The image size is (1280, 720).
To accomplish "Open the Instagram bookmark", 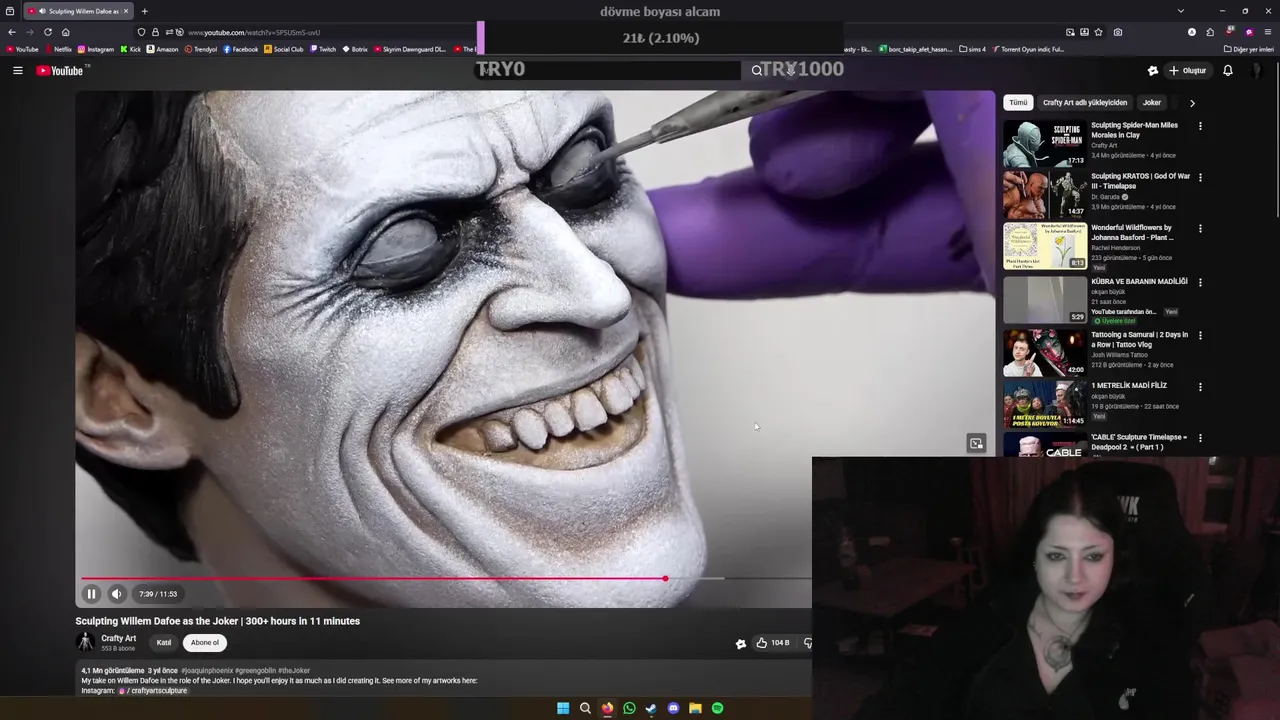I will [x=96, y=49].
